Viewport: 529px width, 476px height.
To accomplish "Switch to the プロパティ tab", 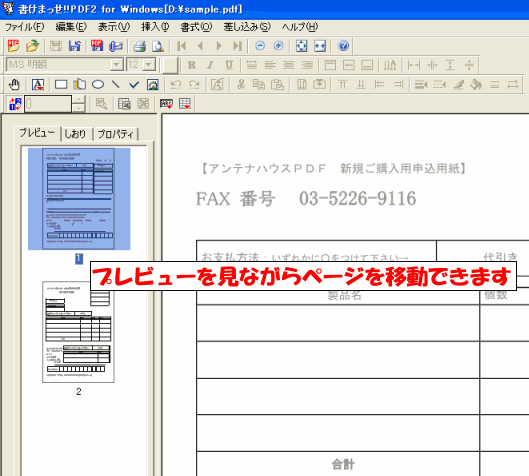I will coord(115,134).
